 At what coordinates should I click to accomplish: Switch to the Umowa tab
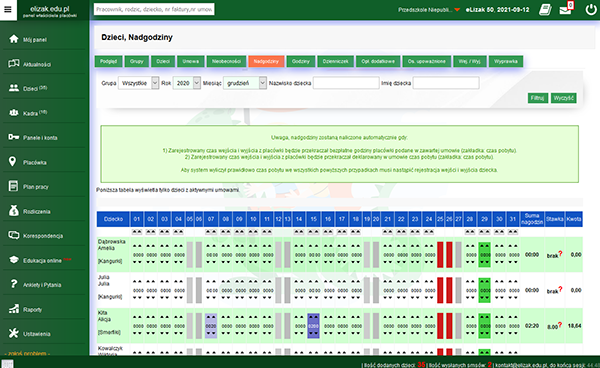point(191,61)
